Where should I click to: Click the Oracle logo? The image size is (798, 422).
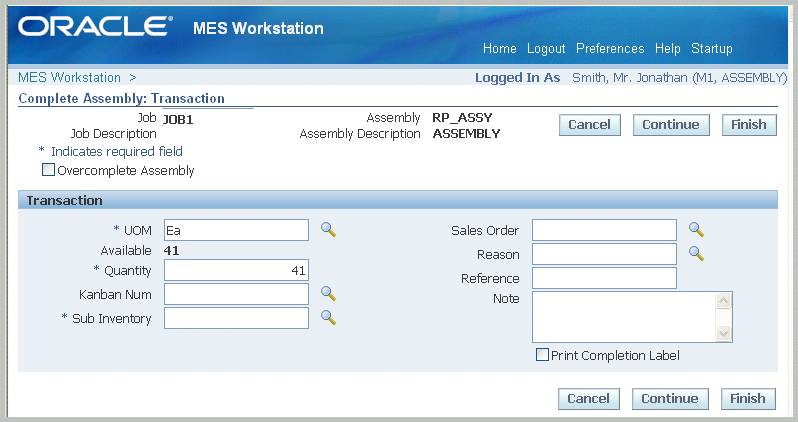(x=95, y=26)
